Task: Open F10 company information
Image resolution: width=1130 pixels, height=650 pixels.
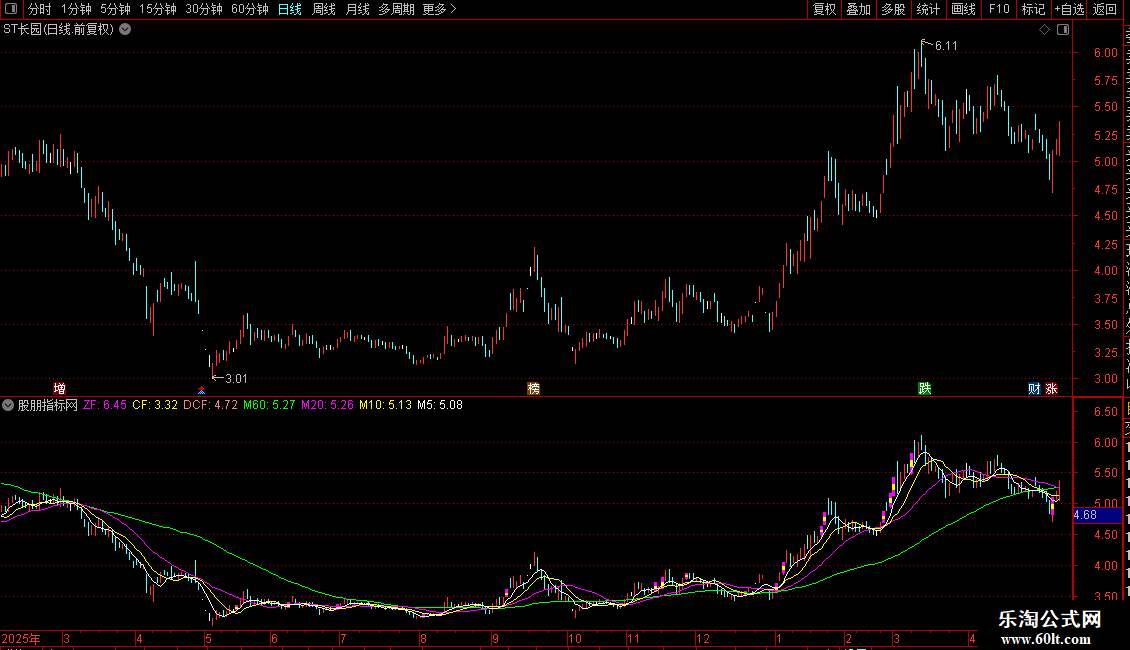Action: coord(999,9)
